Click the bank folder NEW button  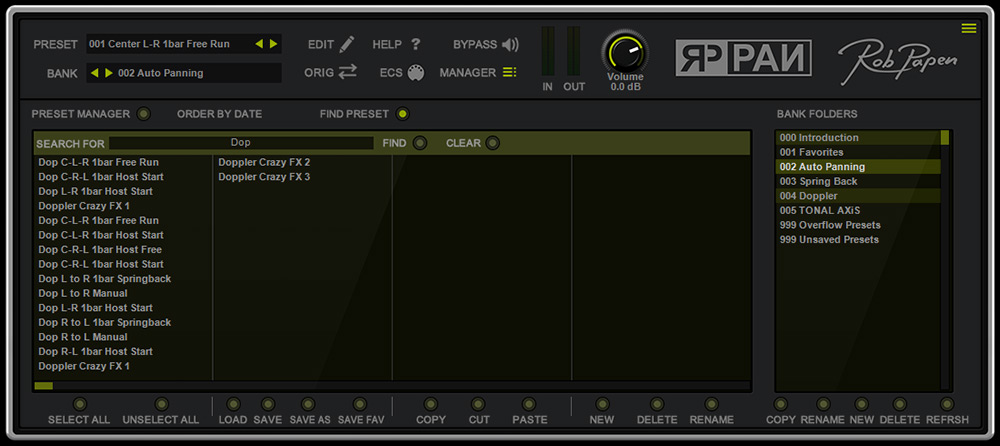(x=862, y=404)
